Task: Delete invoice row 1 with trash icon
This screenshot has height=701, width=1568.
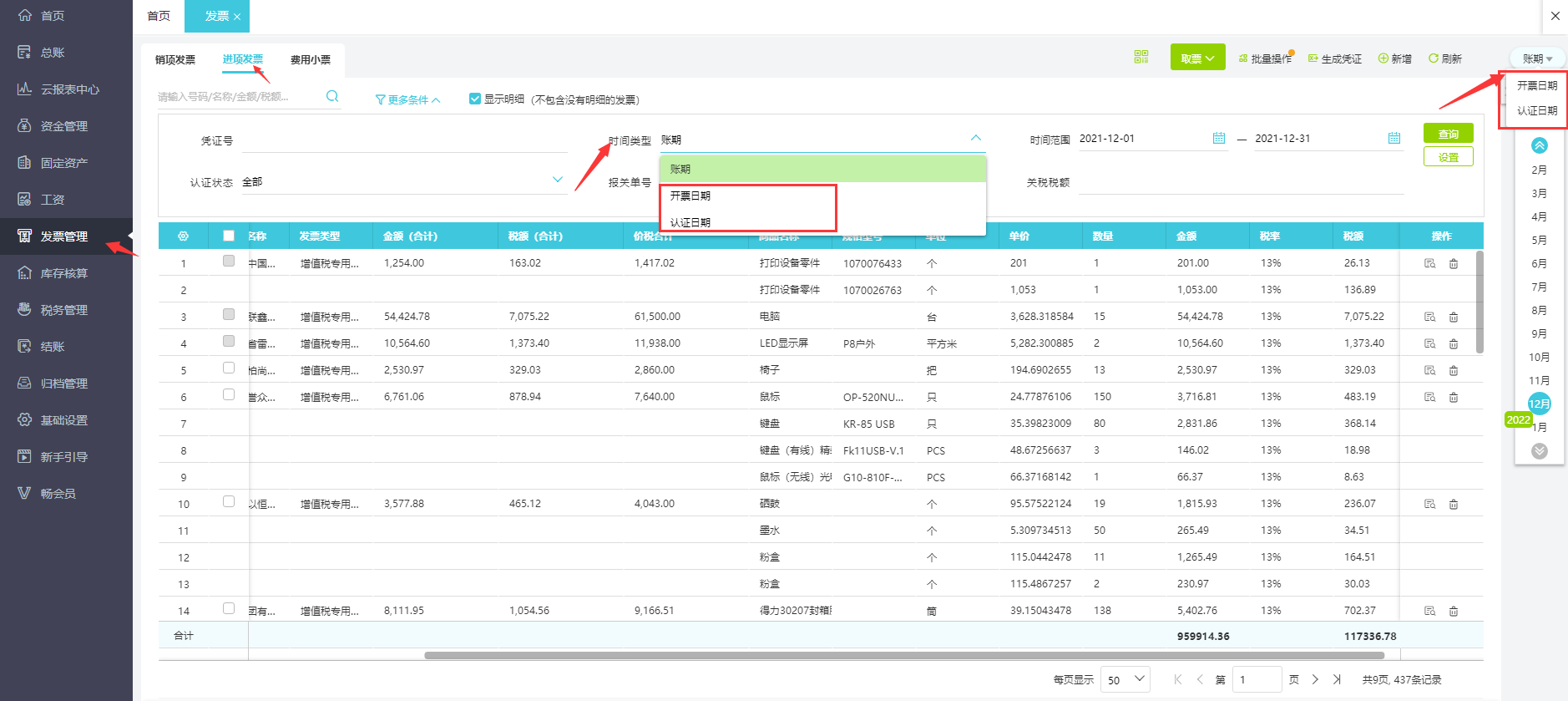Action: tap(1454, 263)
